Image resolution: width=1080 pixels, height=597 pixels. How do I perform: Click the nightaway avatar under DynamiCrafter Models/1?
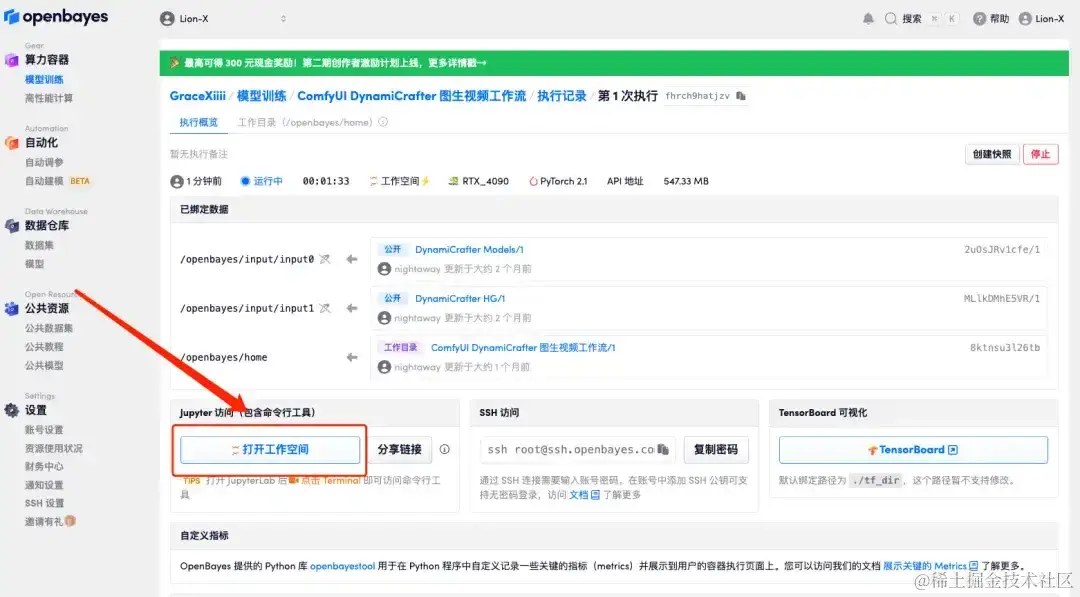coord(384,269)
